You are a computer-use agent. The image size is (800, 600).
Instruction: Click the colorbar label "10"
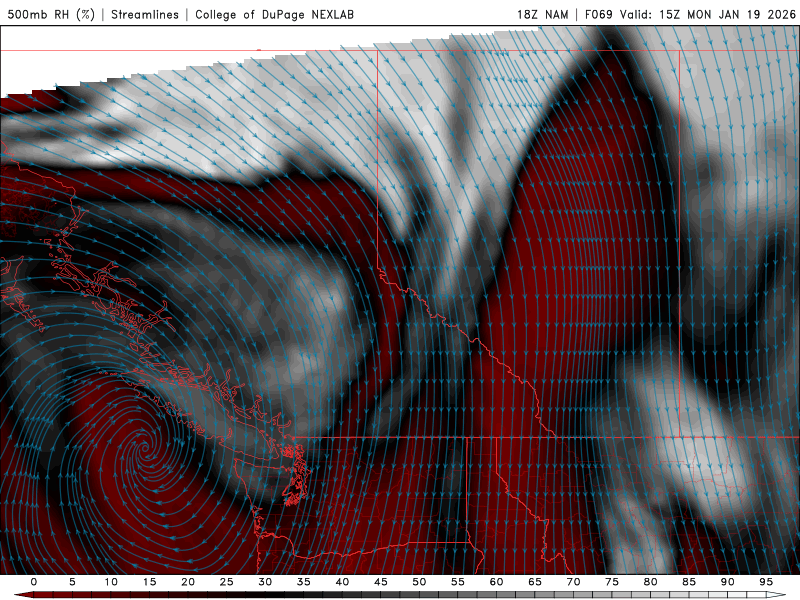point(111,582)
